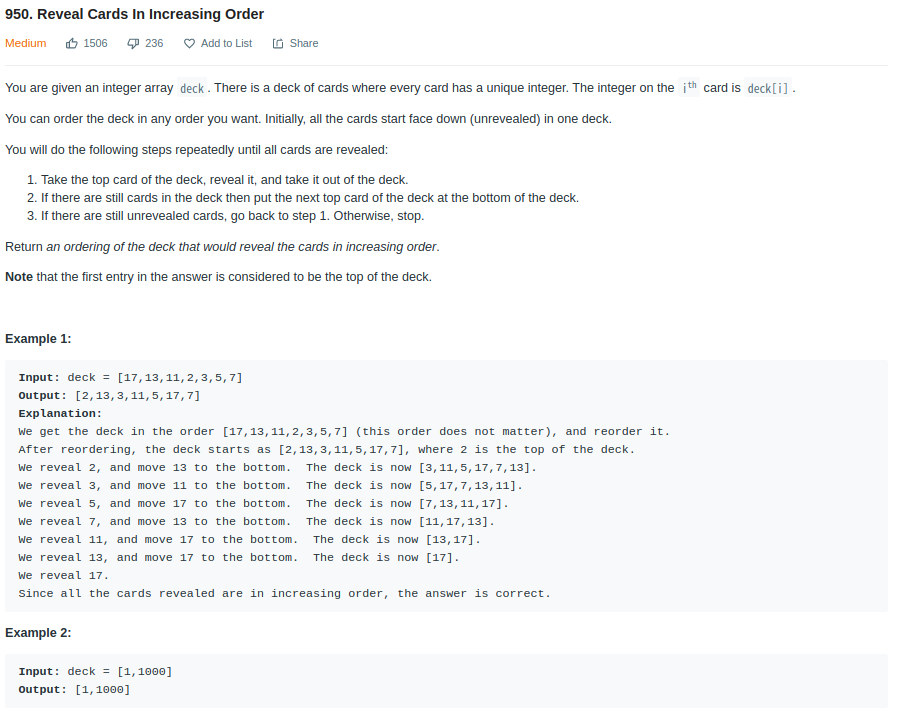Click the heart icon for Add to List
The width and height of the screenshot is (899, 720).
pyautogui.click(x=189, y=44)
